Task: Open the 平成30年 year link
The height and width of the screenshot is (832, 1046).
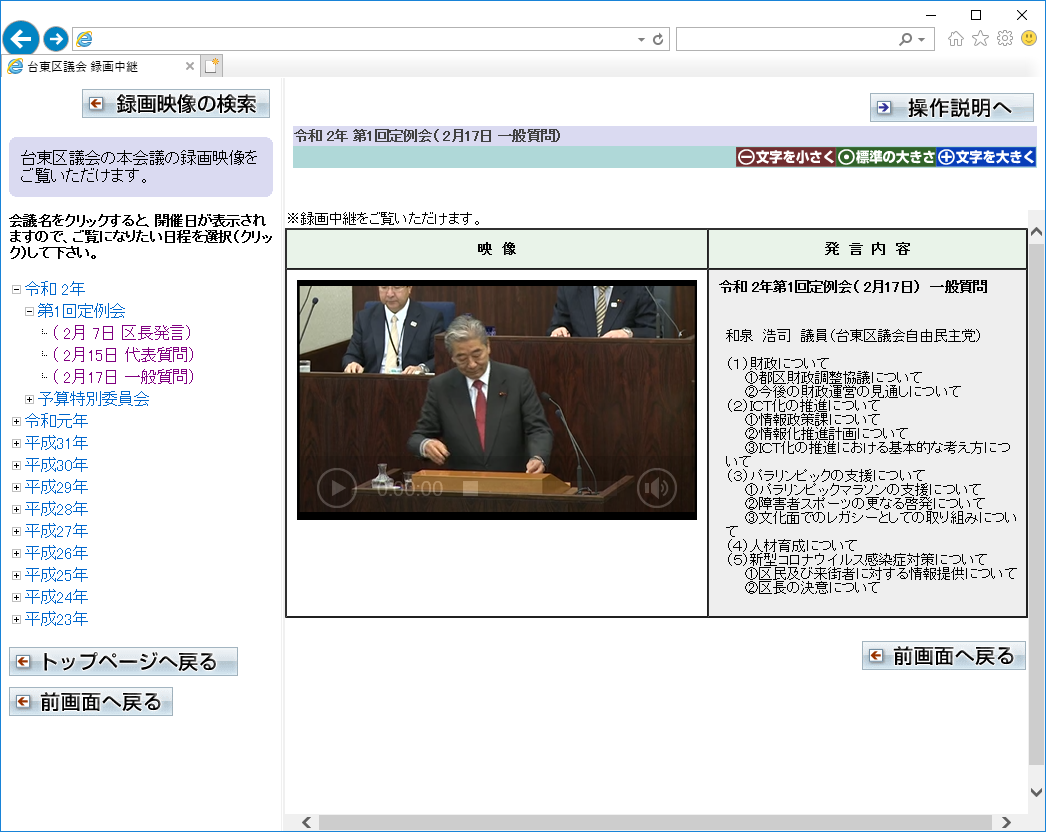Action: (56, 465)
